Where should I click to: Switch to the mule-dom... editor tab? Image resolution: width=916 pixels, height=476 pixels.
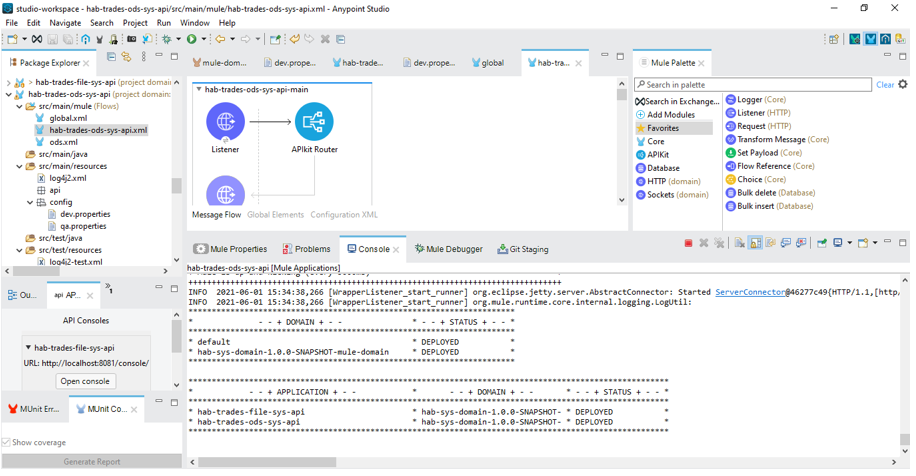pos(220,62)
